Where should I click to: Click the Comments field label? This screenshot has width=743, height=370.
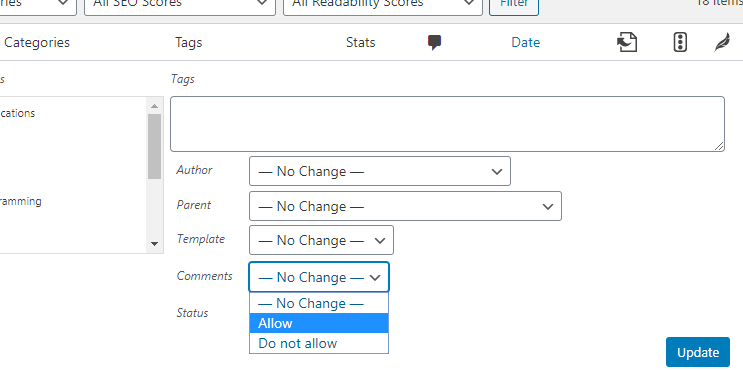click(205, 276)
